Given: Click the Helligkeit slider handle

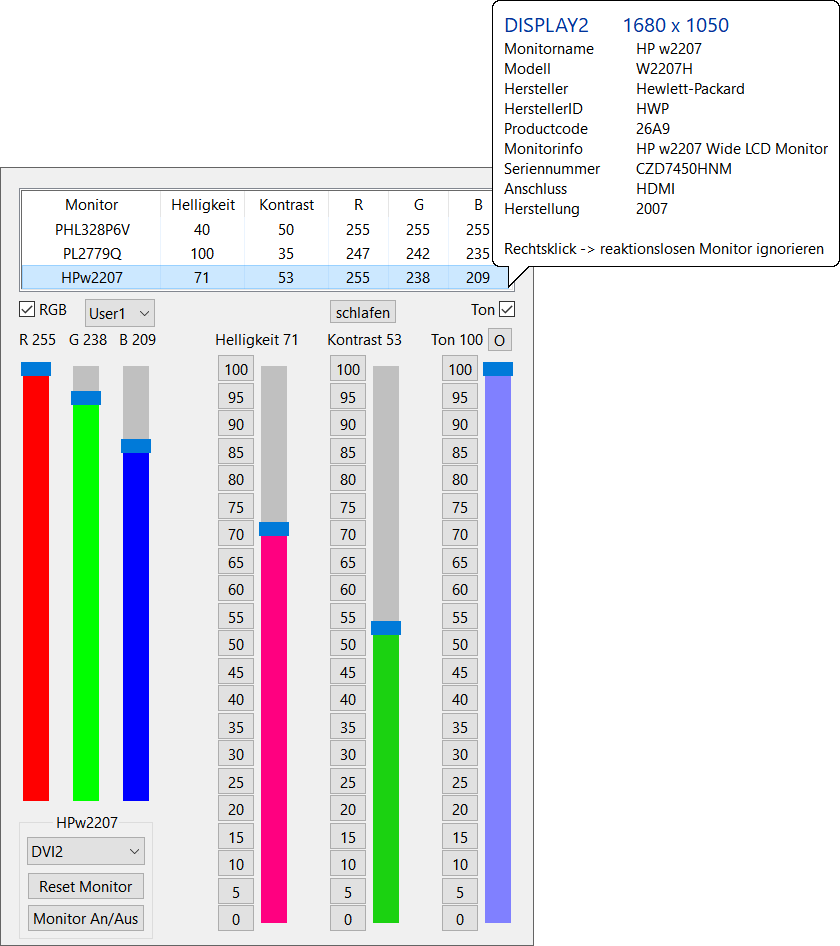Looking at the screenshot, I should pos(274,529).
